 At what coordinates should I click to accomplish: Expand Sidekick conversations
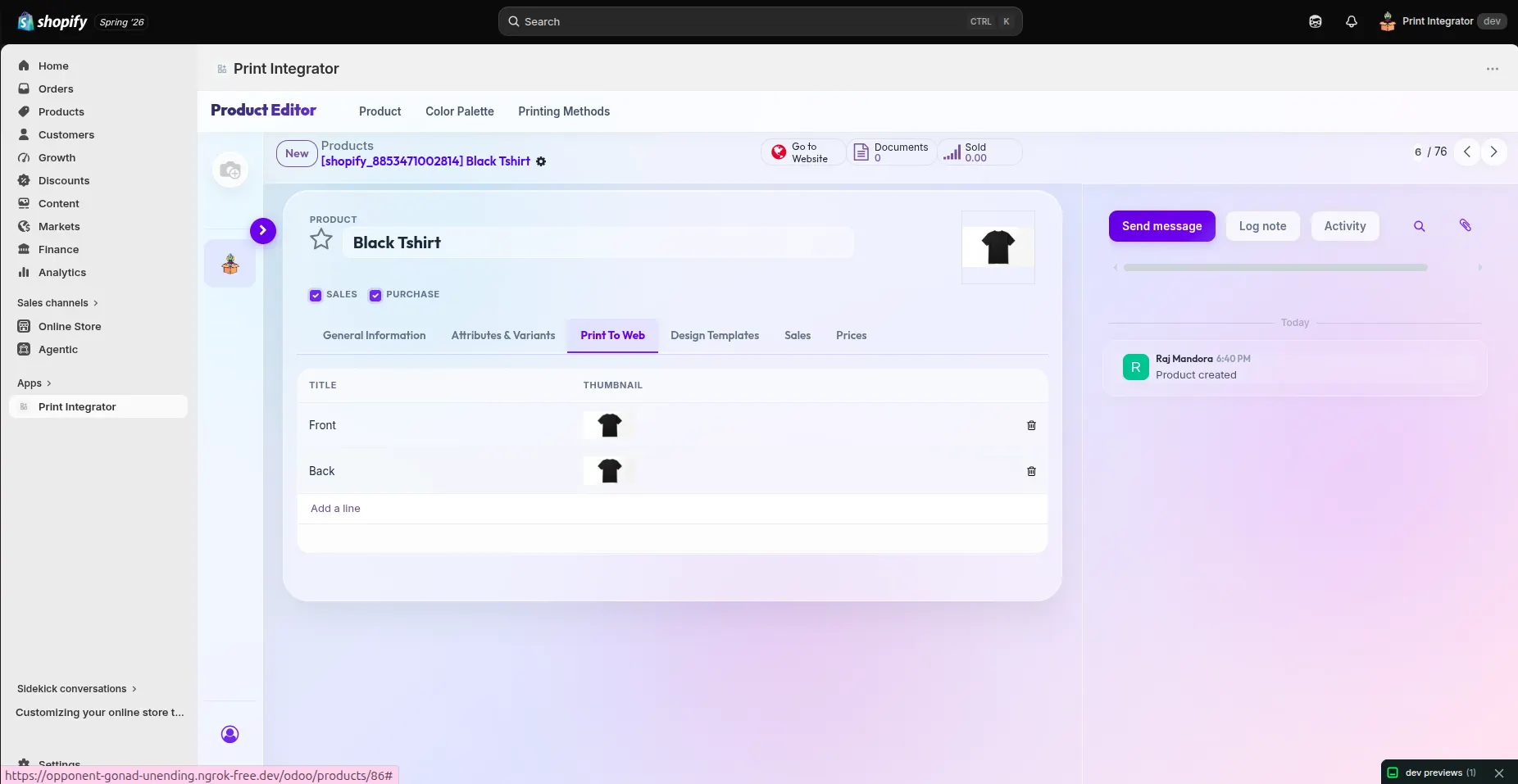77,689
